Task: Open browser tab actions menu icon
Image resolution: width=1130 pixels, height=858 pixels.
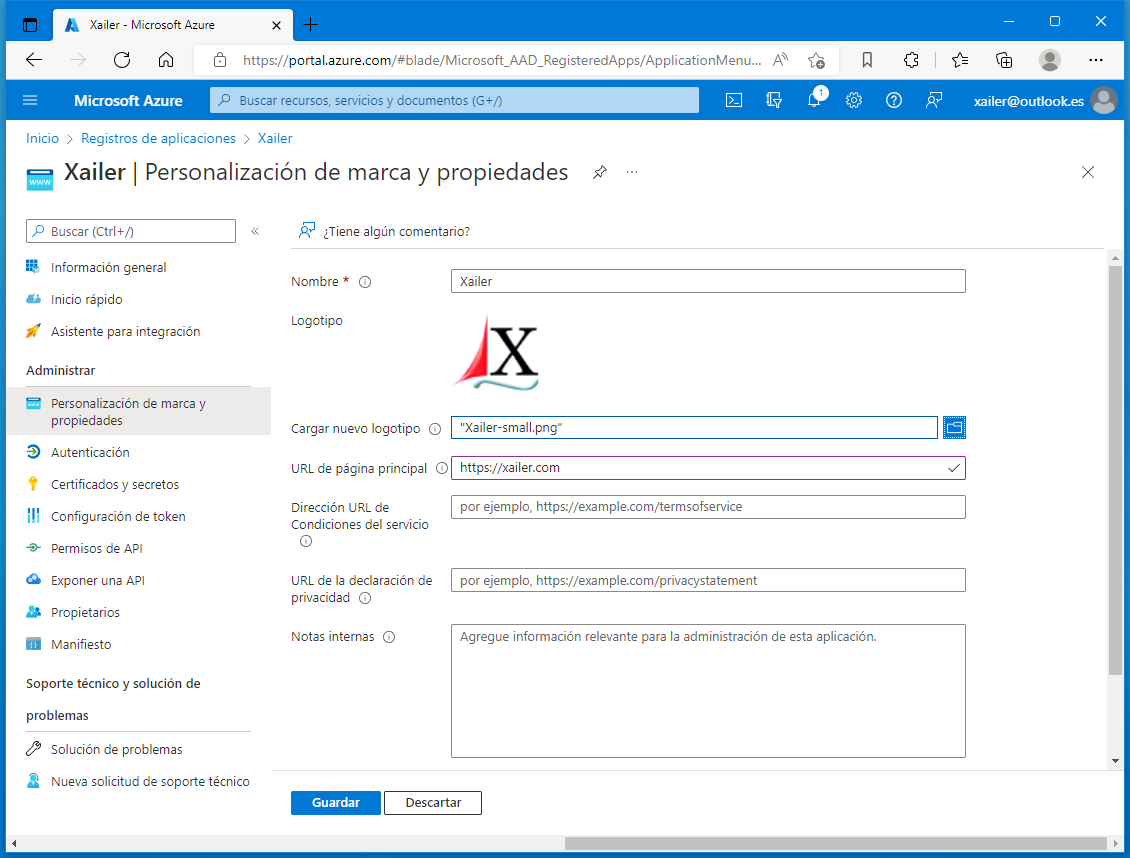Action: [30, 24]
